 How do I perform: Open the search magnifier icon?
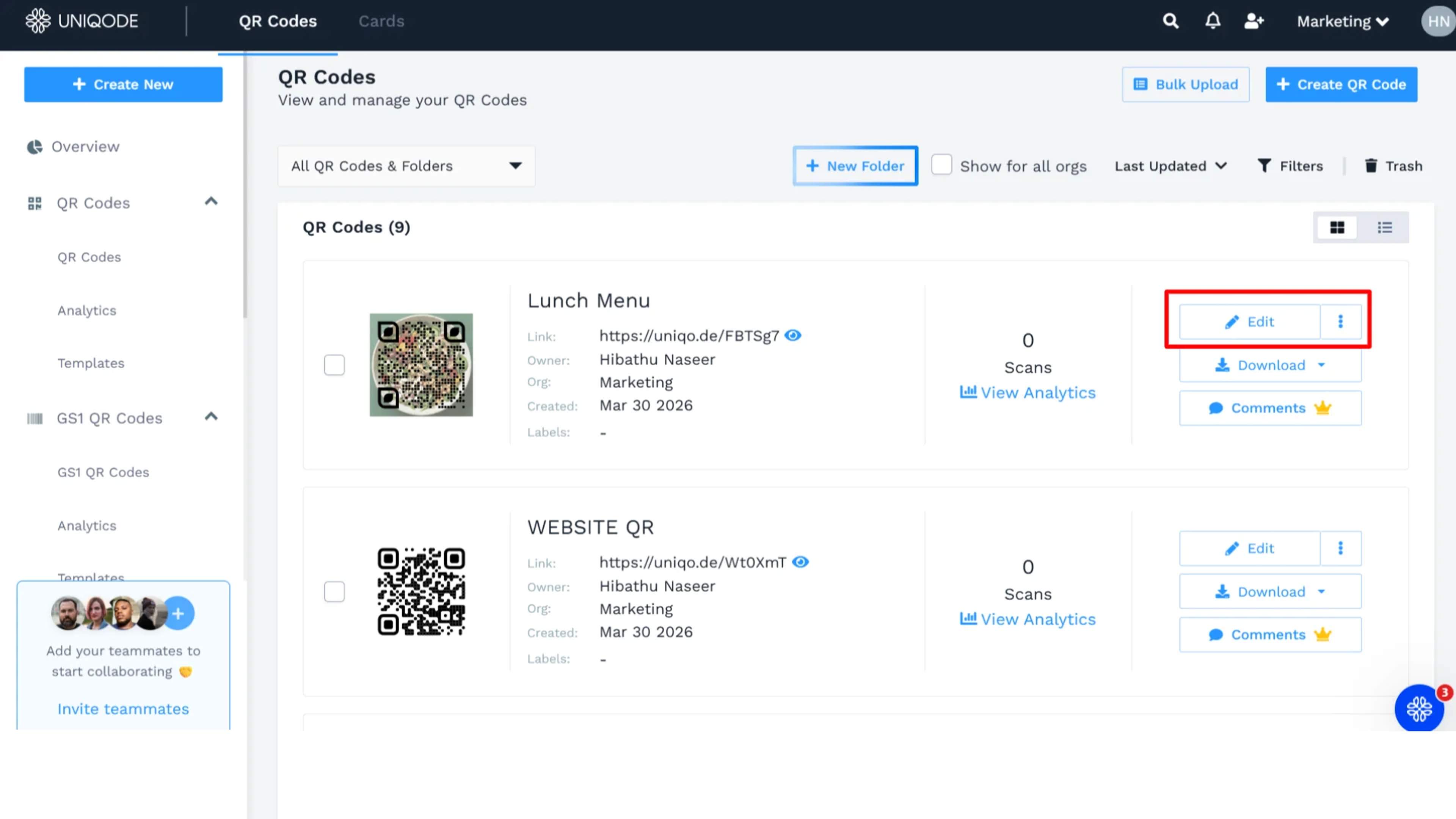1170,22
